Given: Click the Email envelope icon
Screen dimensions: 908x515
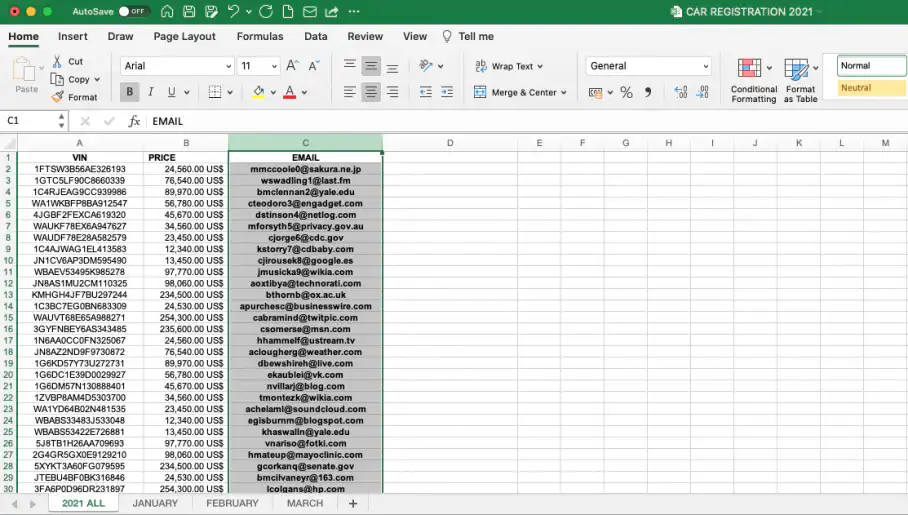Looking at the screenshot, I should coord(310,12).
